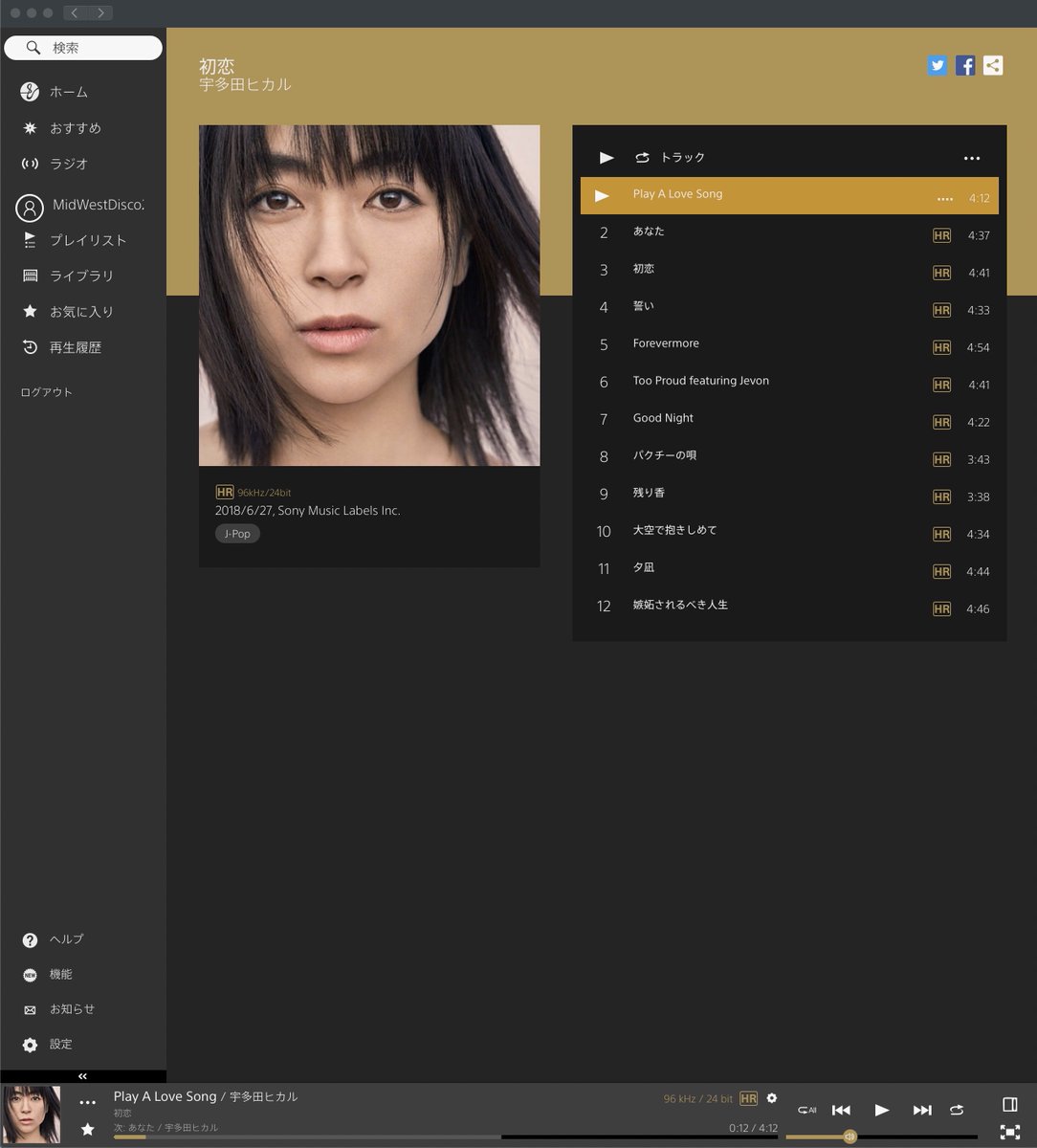Viewport: 1037px width, 1148px height.
Task: Open the おすすめ recommendations page
Action: 61,128
